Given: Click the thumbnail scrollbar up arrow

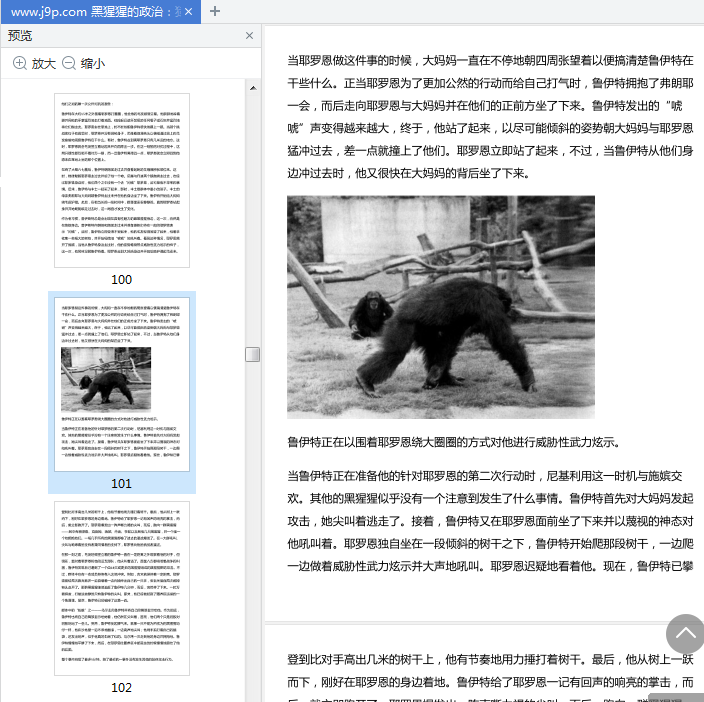Looking at the screenshot, I should tap(253, 88).
